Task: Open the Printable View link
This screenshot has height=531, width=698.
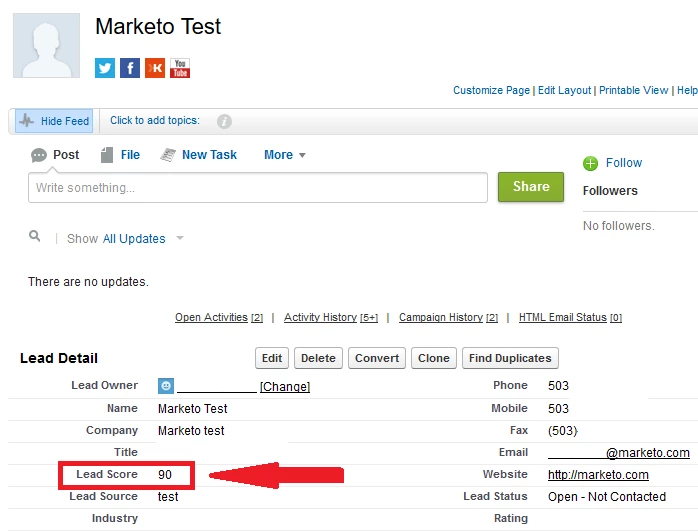Action: click(633, 90)
